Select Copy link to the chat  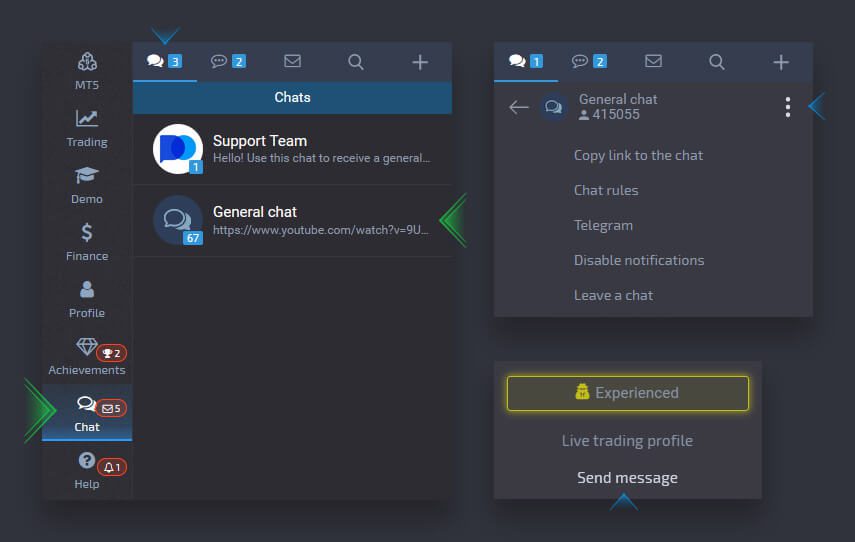pyautogui.click(x=638, y=155)
